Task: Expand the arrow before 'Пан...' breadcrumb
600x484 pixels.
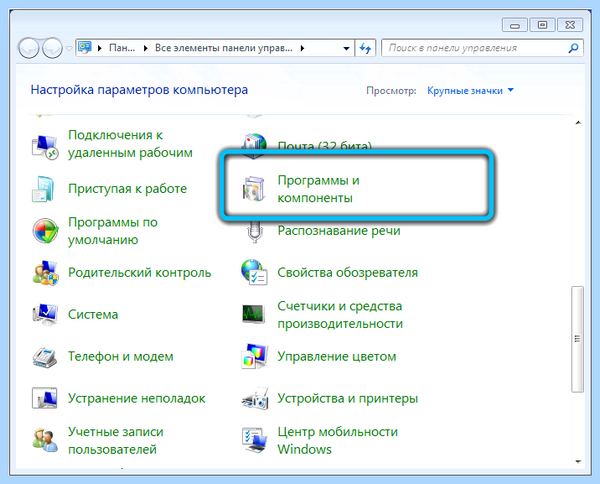Action: point(100,48)
